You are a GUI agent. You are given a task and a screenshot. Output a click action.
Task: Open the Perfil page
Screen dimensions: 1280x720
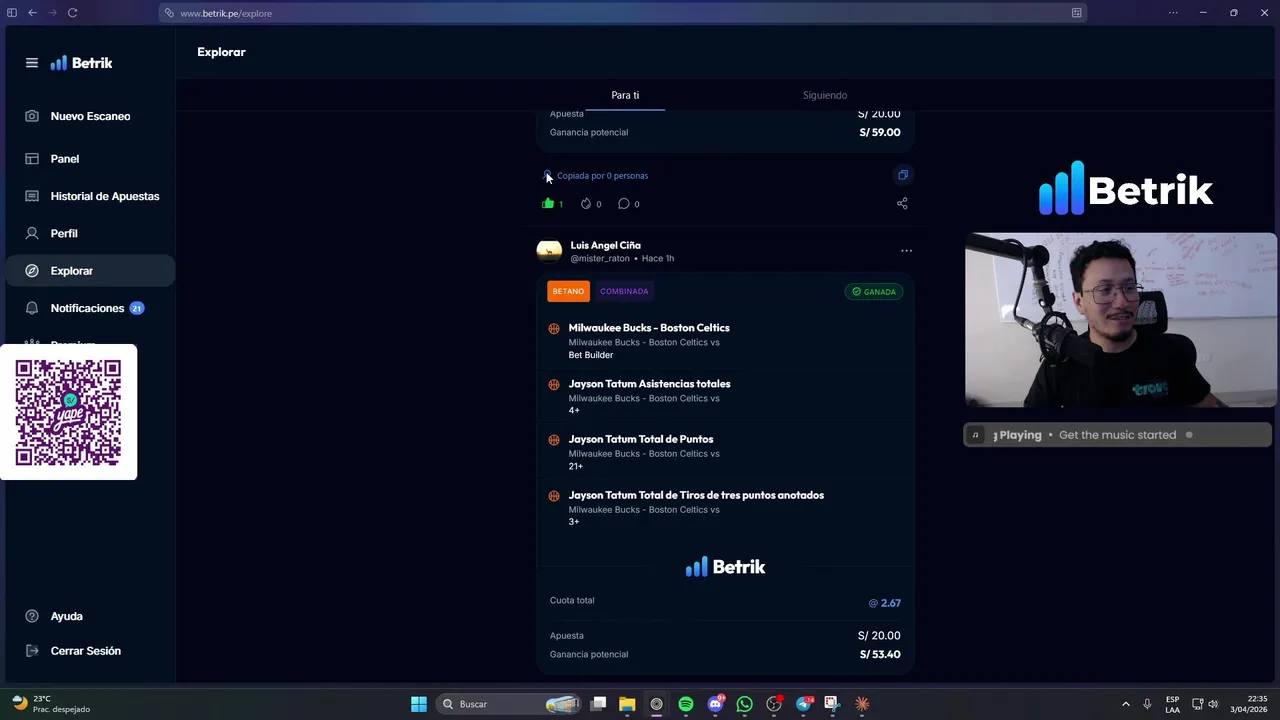pos(88,233)
